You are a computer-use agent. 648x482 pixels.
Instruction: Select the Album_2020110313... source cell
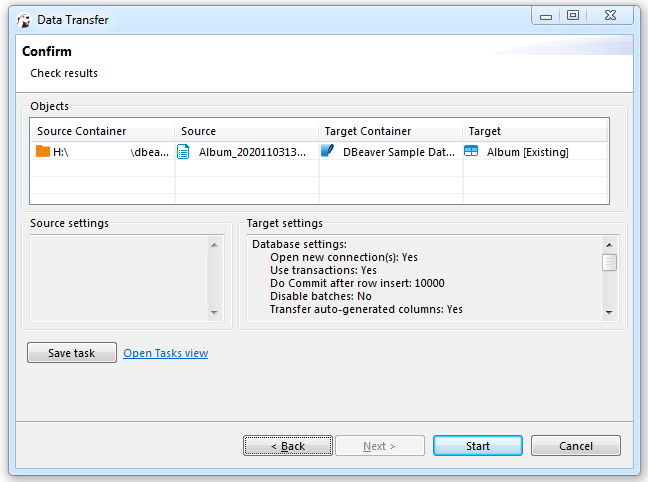246,152
